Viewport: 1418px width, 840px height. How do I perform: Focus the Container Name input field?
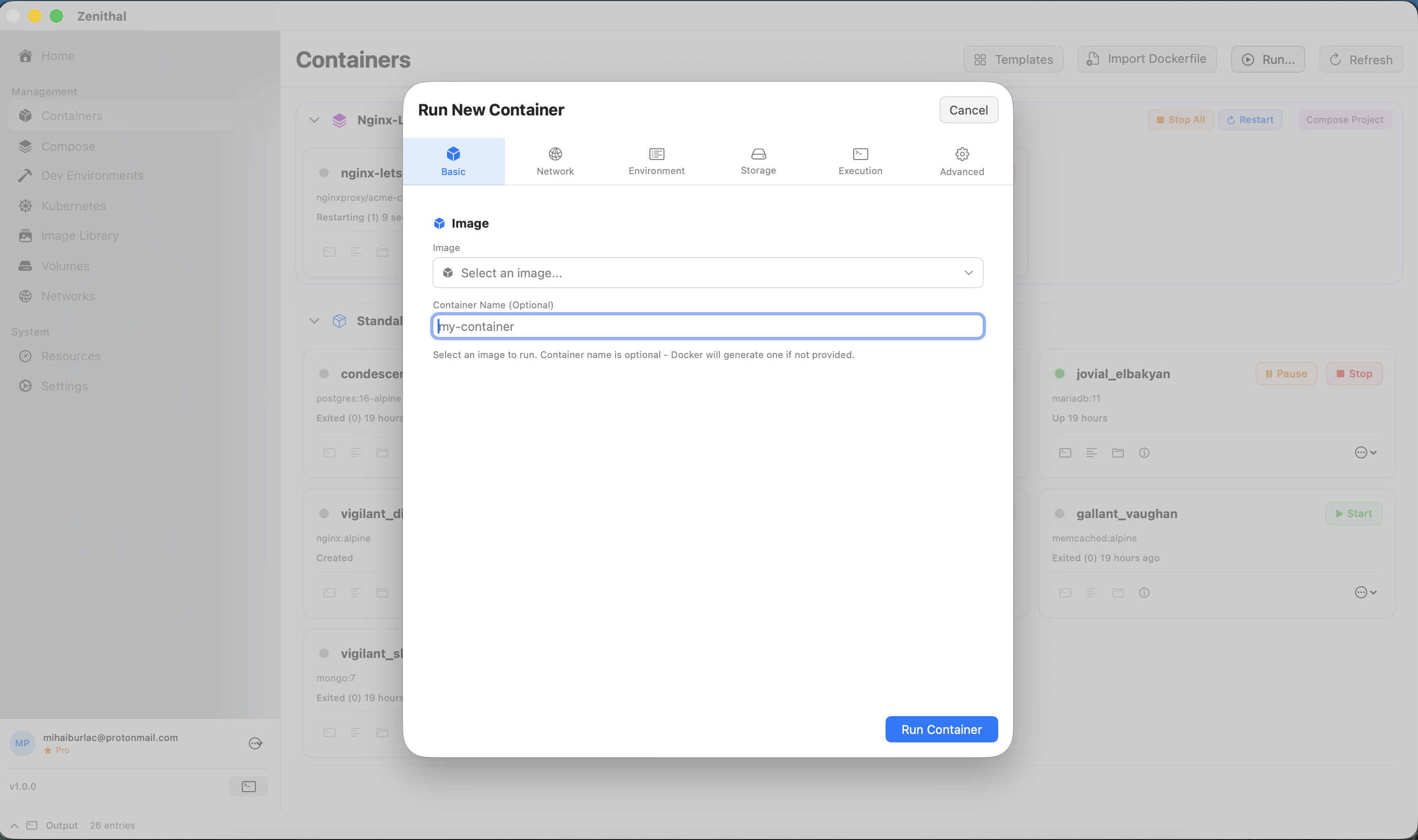pyautogui.click(x=707, y=326)
